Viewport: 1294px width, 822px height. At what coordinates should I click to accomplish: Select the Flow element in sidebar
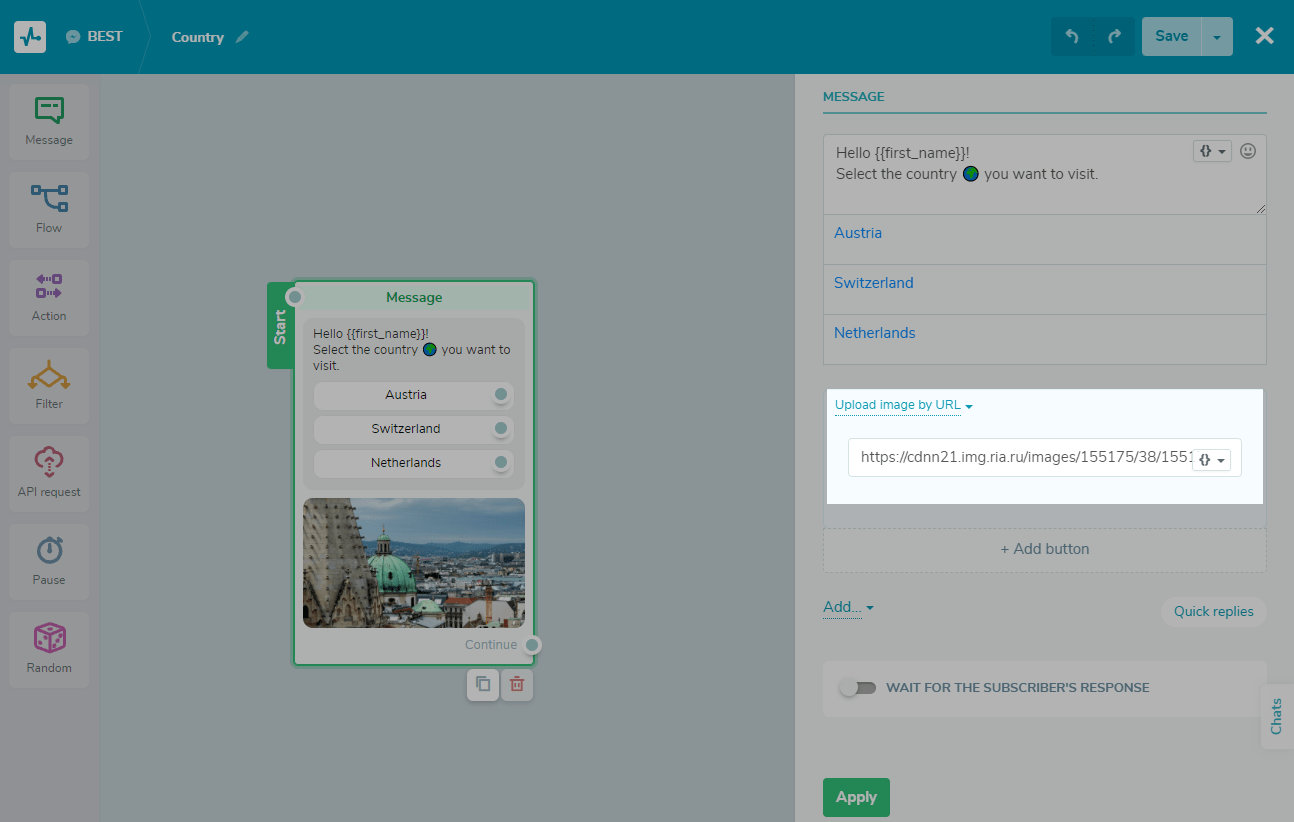coord(49,209)
